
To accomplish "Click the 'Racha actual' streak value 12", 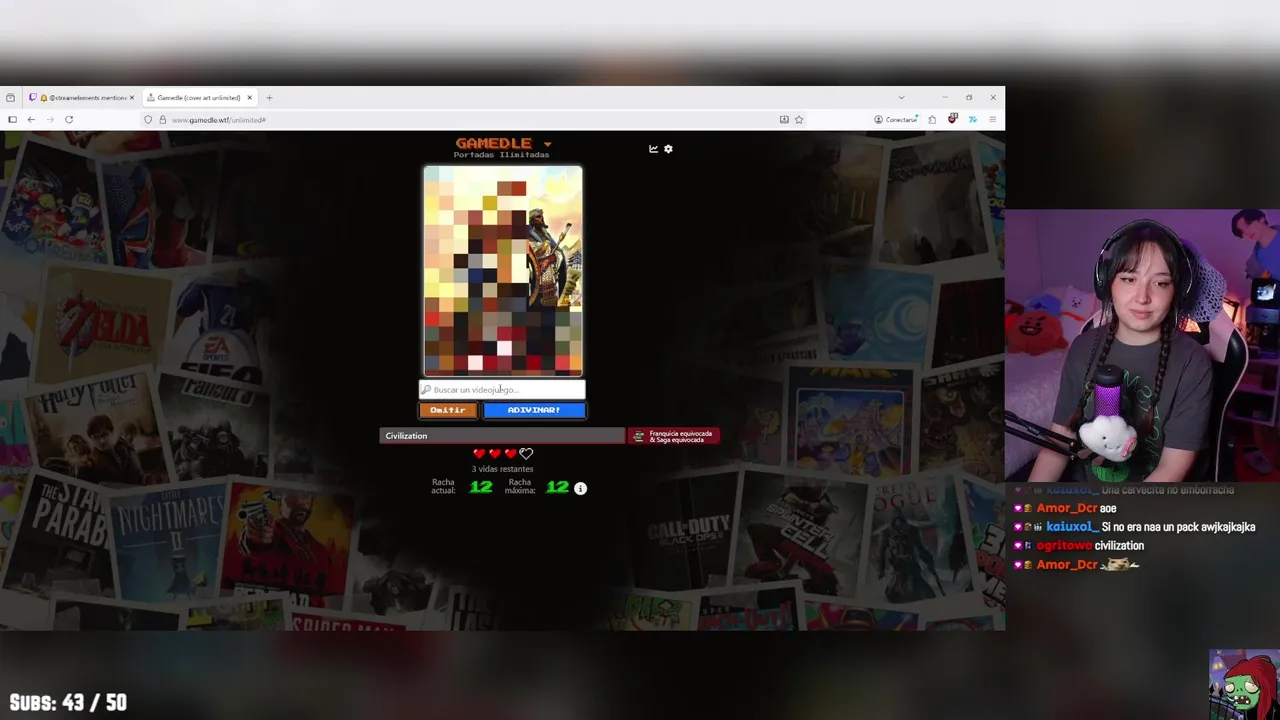I will click(481, 487).
